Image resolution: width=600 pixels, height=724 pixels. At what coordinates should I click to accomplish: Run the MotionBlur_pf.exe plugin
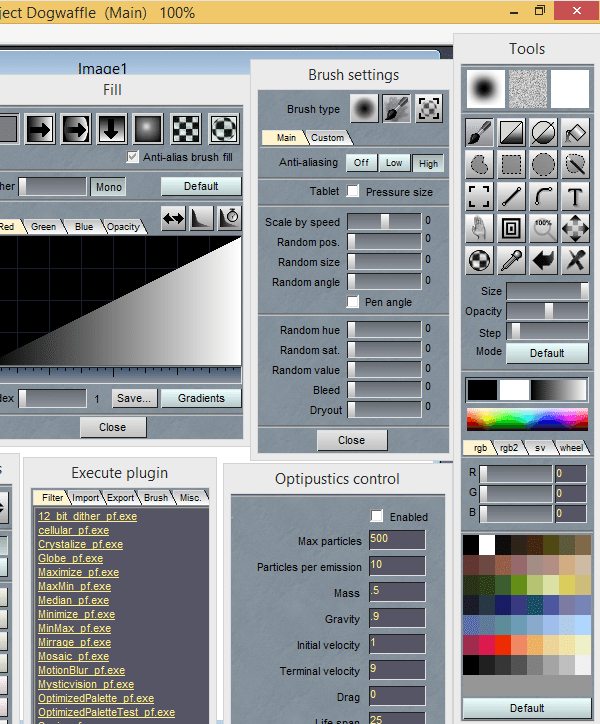pyautogui.click(x=81, y=670)
